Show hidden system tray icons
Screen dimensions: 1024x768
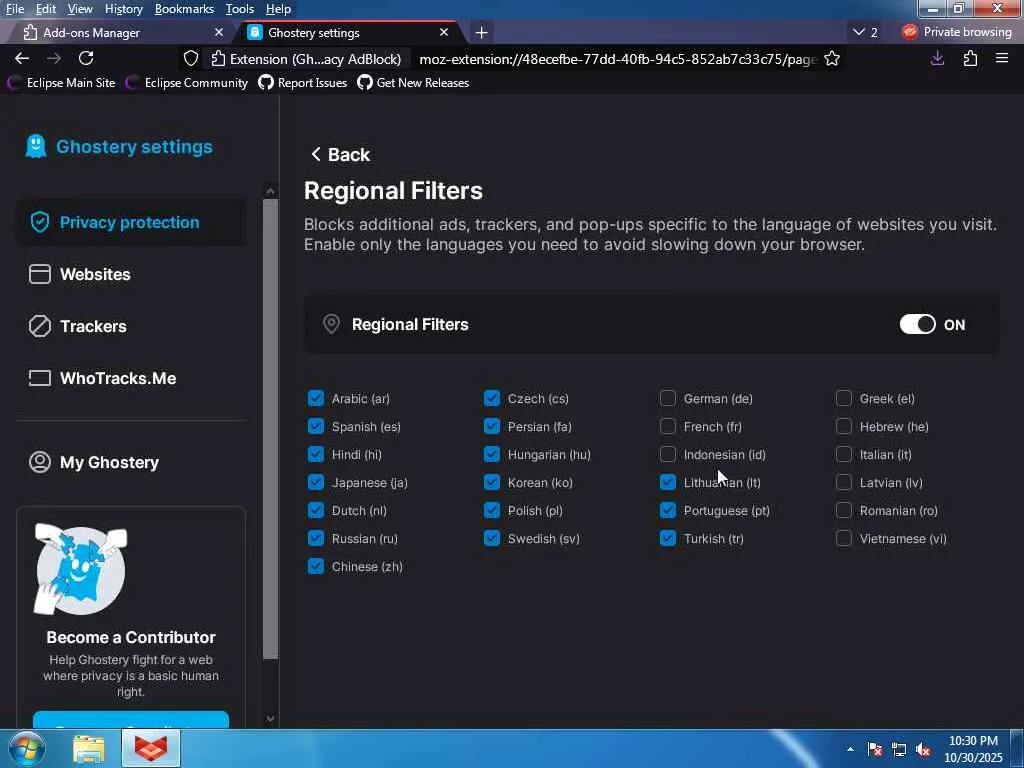point(850,750)
